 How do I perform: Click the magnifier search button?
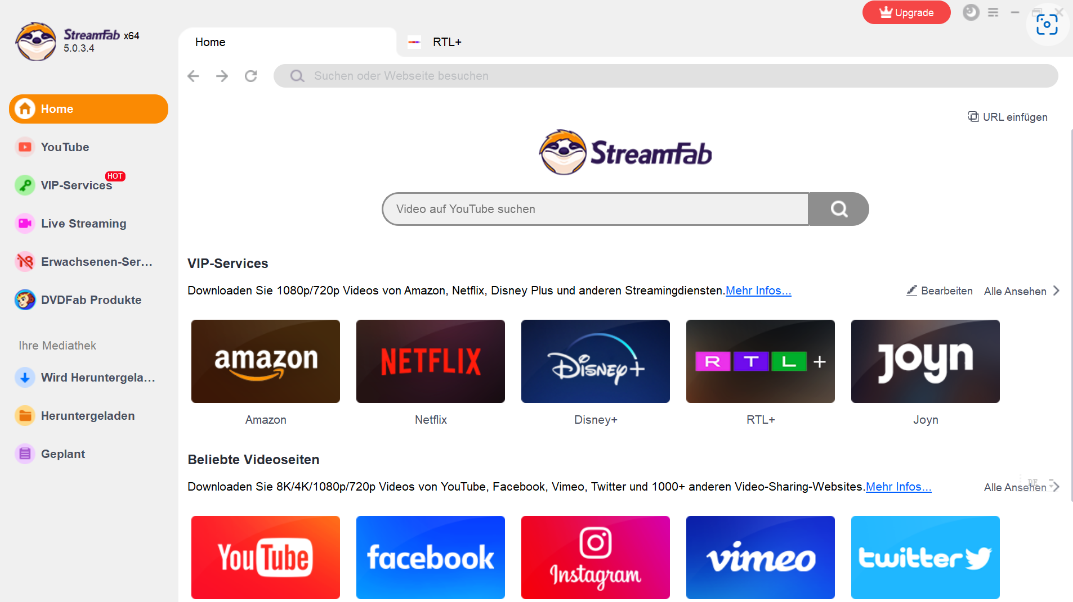(839, 209)
